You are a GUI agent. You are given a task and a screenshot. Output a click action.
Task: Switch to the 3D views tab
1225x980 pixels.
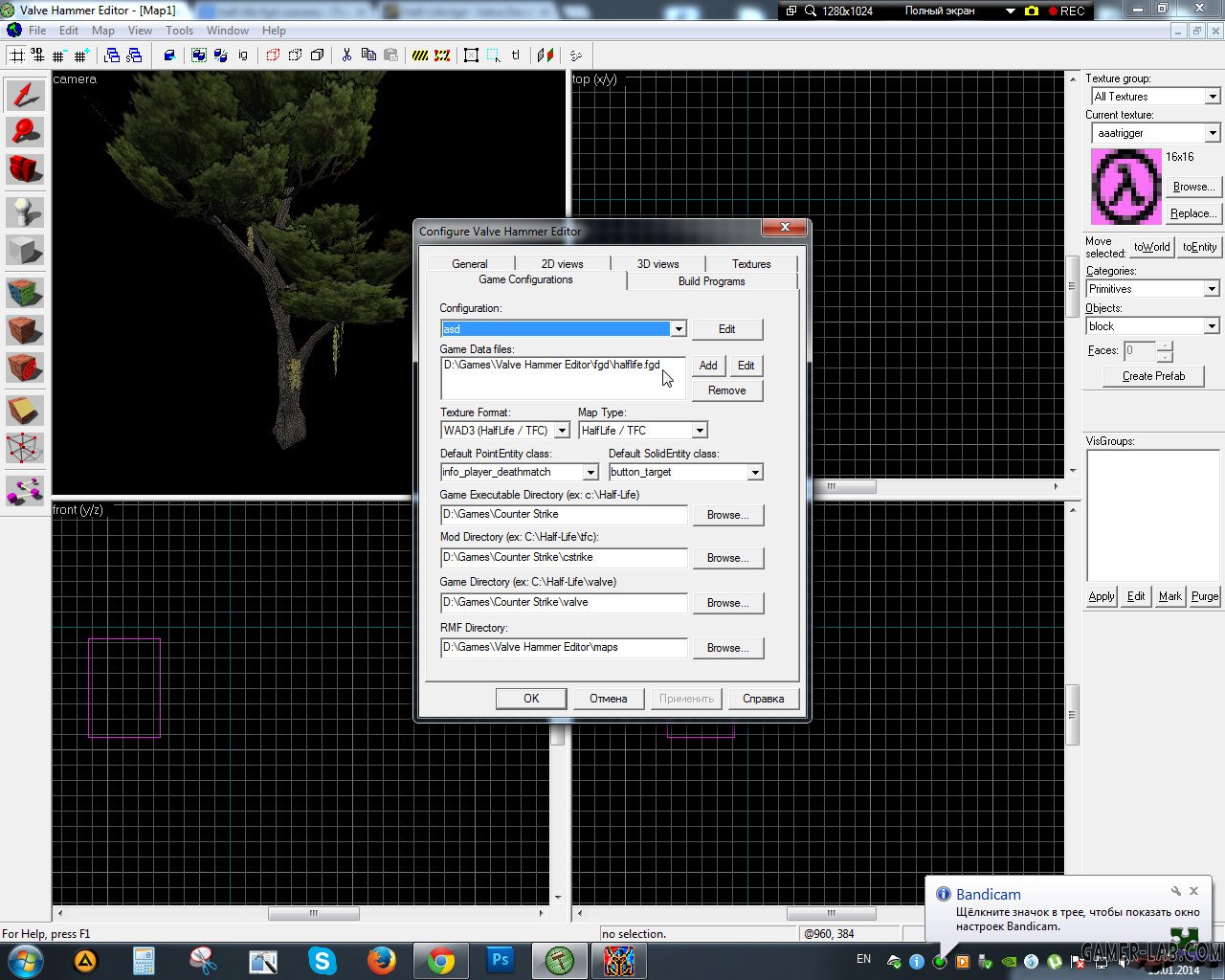coord(657,264)
